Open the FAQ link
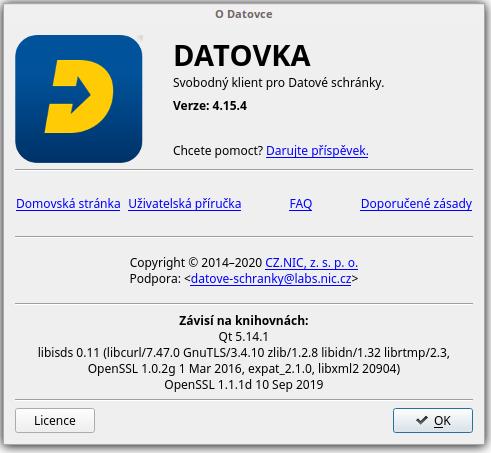 (x=301, y=203)
